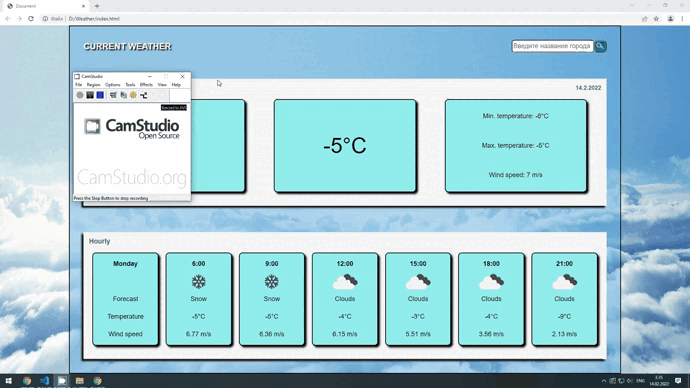
Task: Click the browser Back arrow
Action: tap(8, 19)
